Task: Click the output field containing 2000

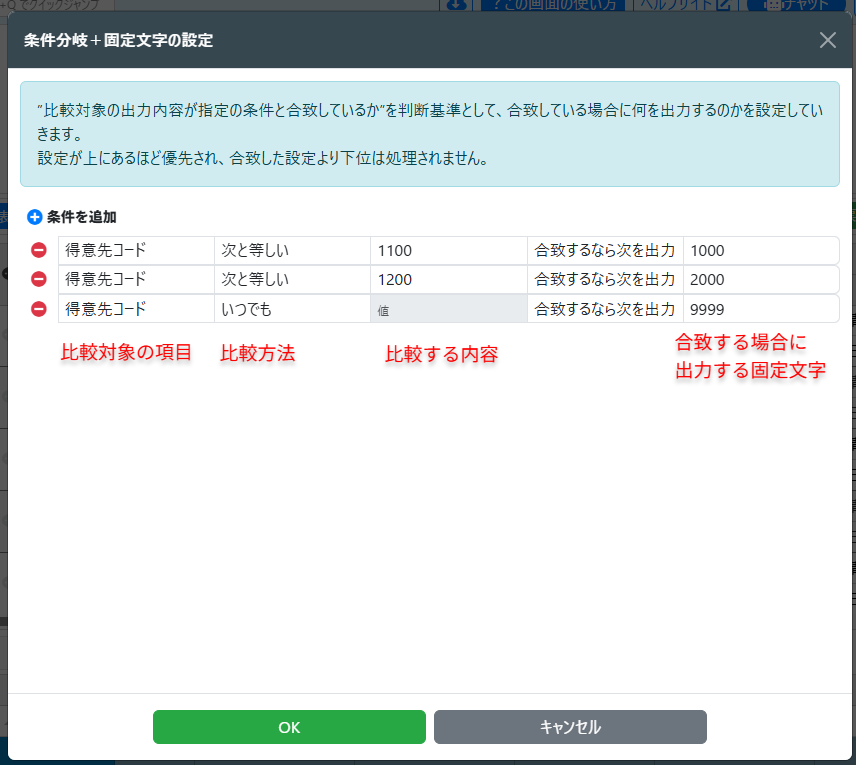Action: click(760, 280)
